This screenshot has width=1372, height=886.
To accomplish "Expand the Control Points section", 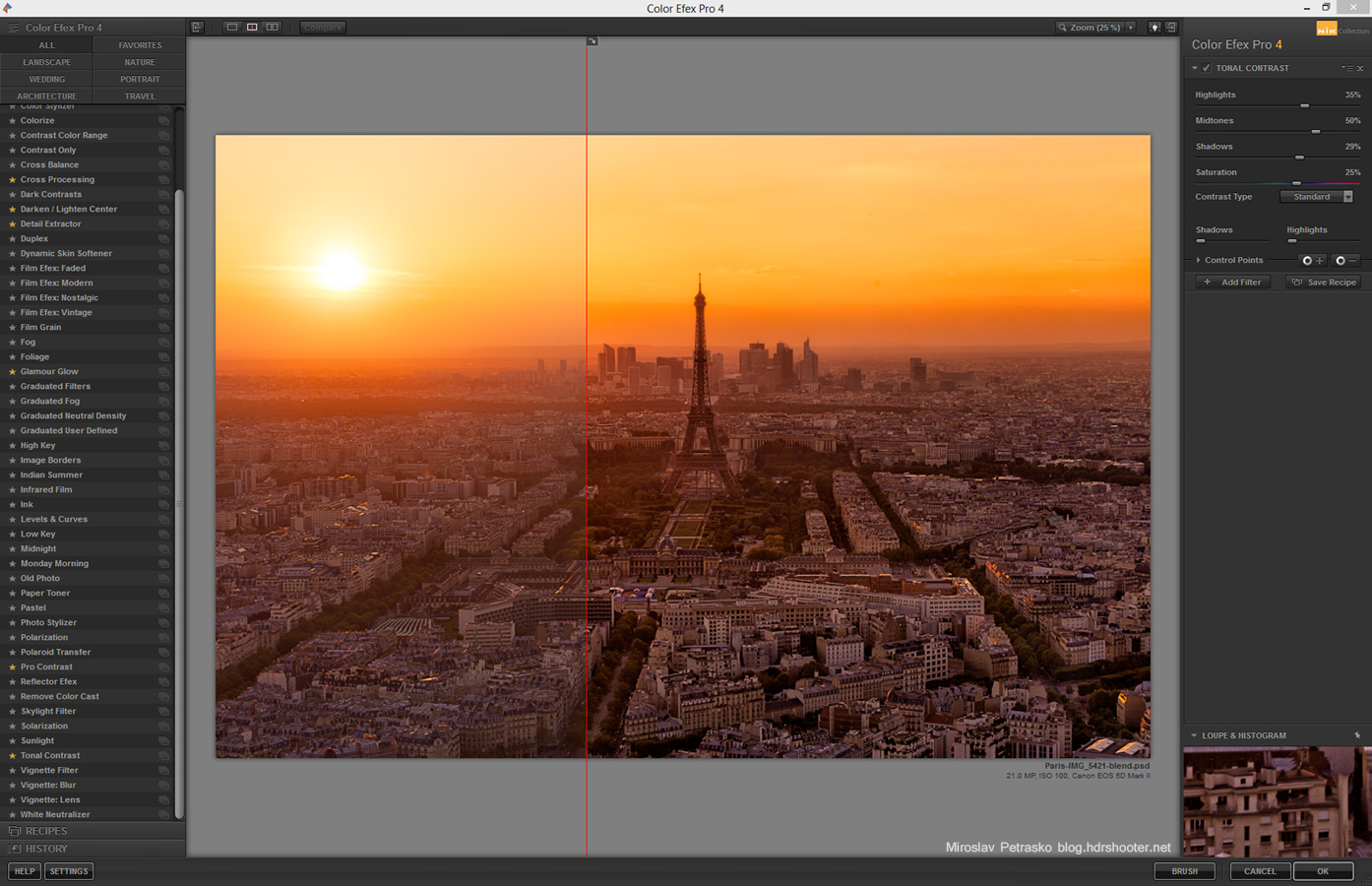I will 1198,261.
